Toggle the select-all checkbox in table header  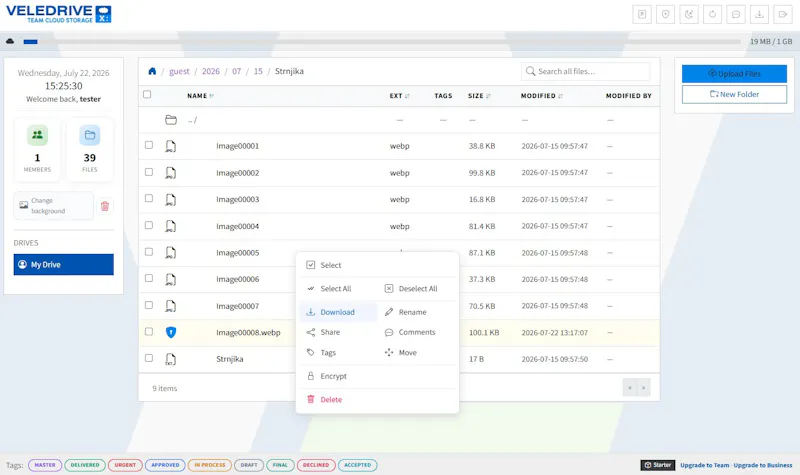click(x=147, y=94)
